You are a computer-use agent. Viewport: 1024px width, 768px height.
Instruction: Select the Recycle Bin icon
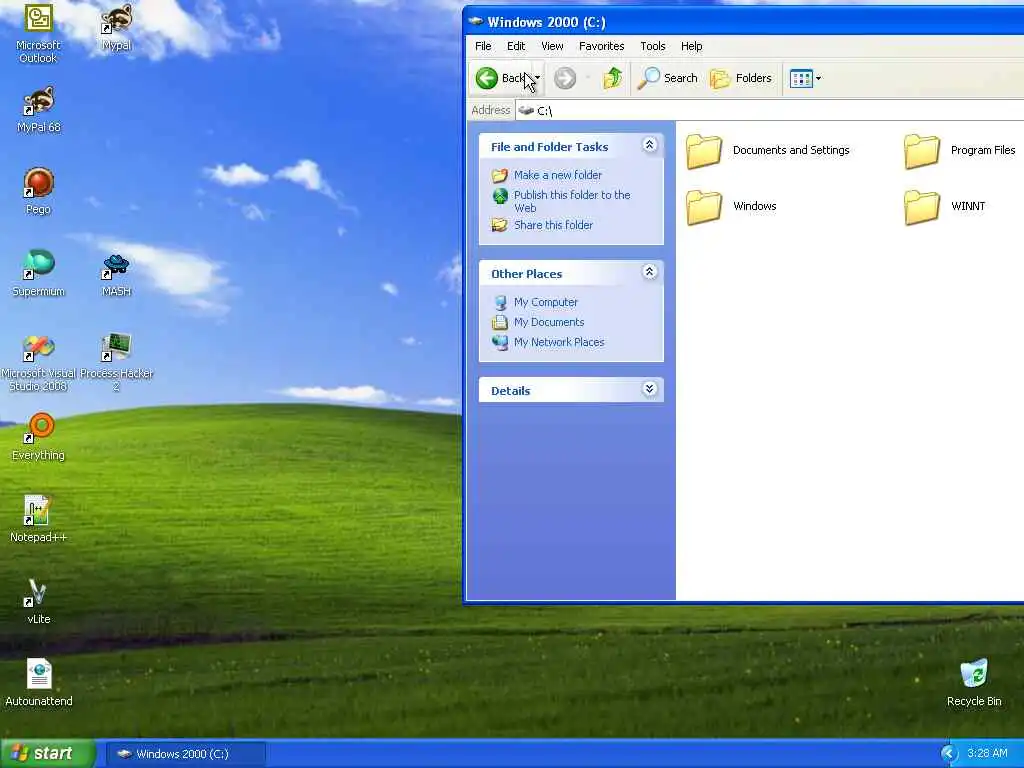point(974,683)
